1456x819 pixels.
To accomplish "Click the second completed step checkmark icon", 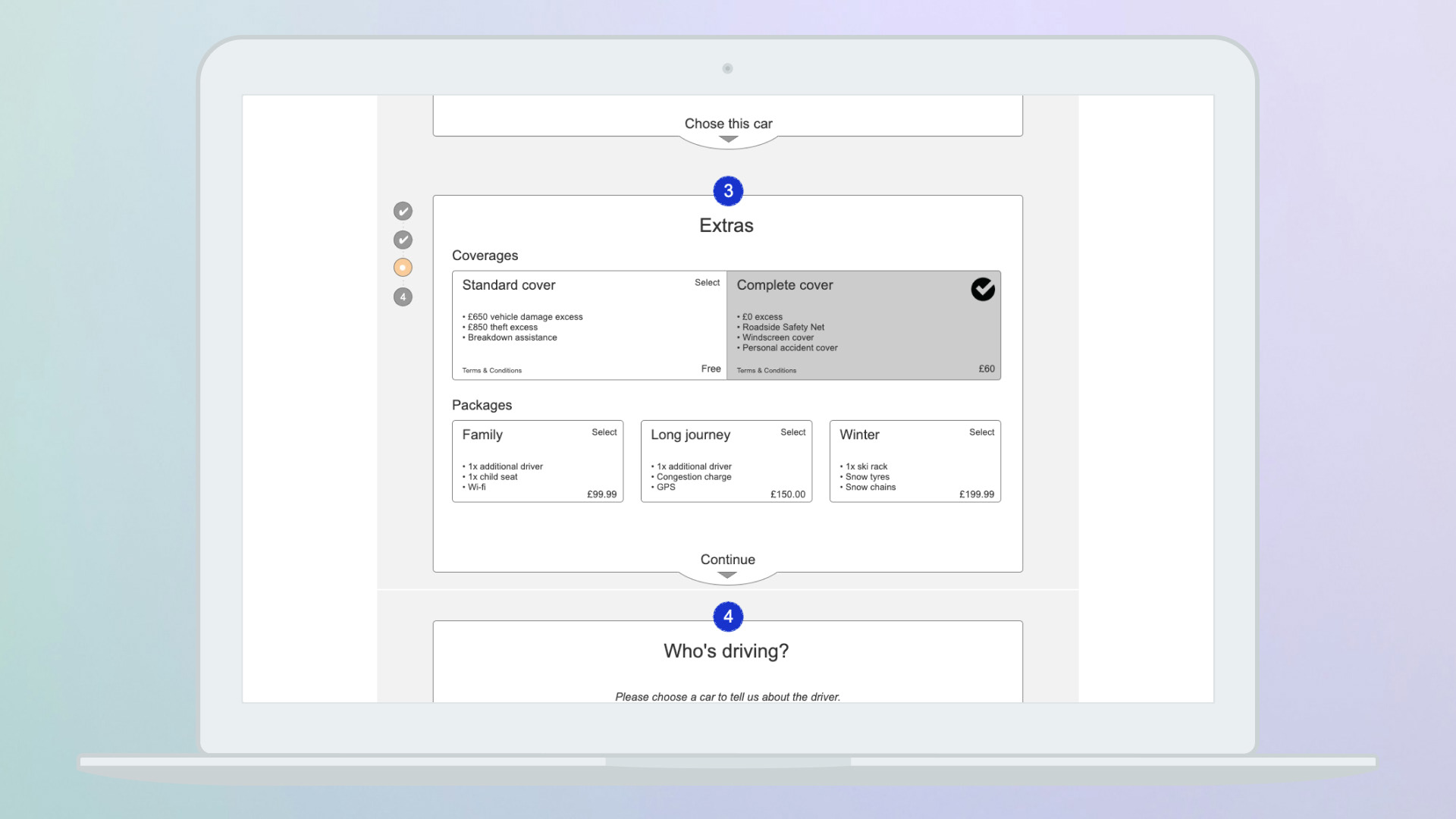I will point(403,240).
